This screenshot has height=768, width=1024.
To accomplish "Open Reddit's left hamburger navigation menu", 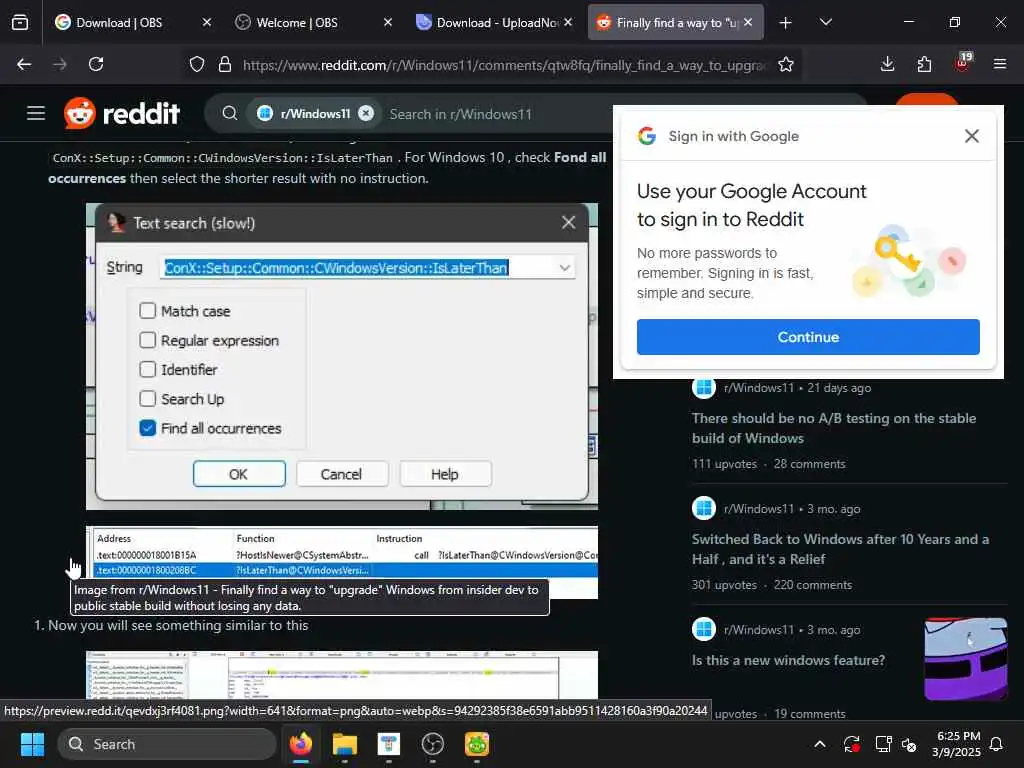I will tap(36, 113).
